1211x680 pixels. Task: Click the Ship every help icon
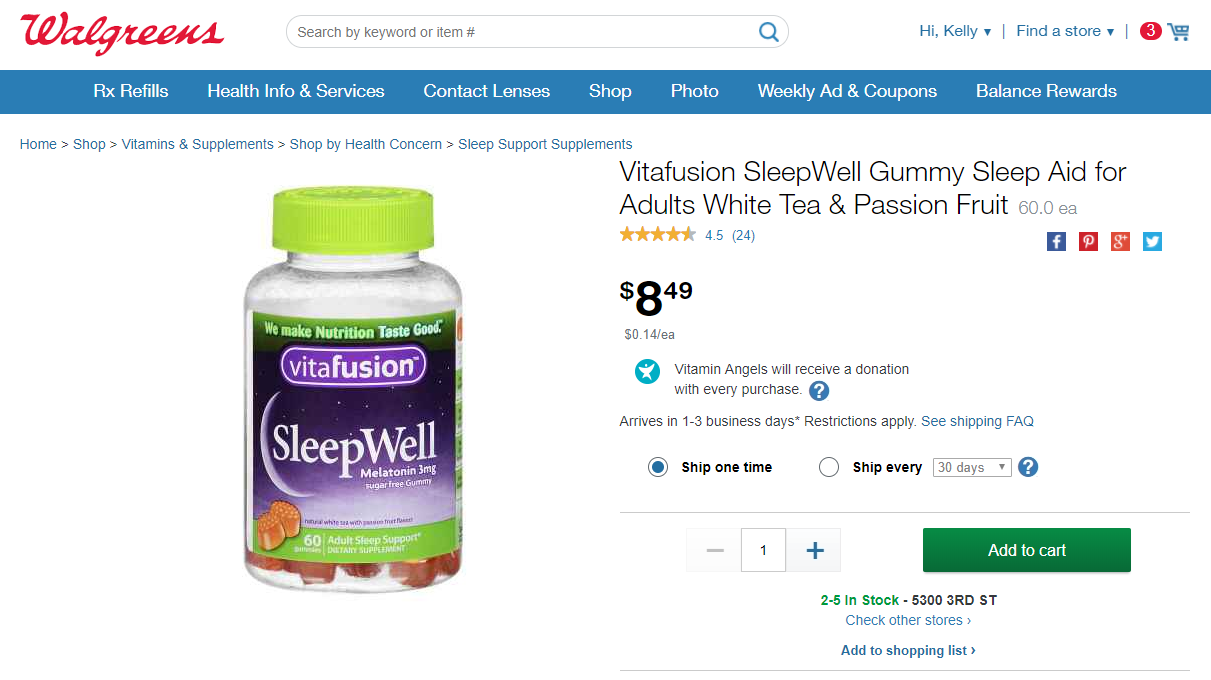click(1028, 467)
